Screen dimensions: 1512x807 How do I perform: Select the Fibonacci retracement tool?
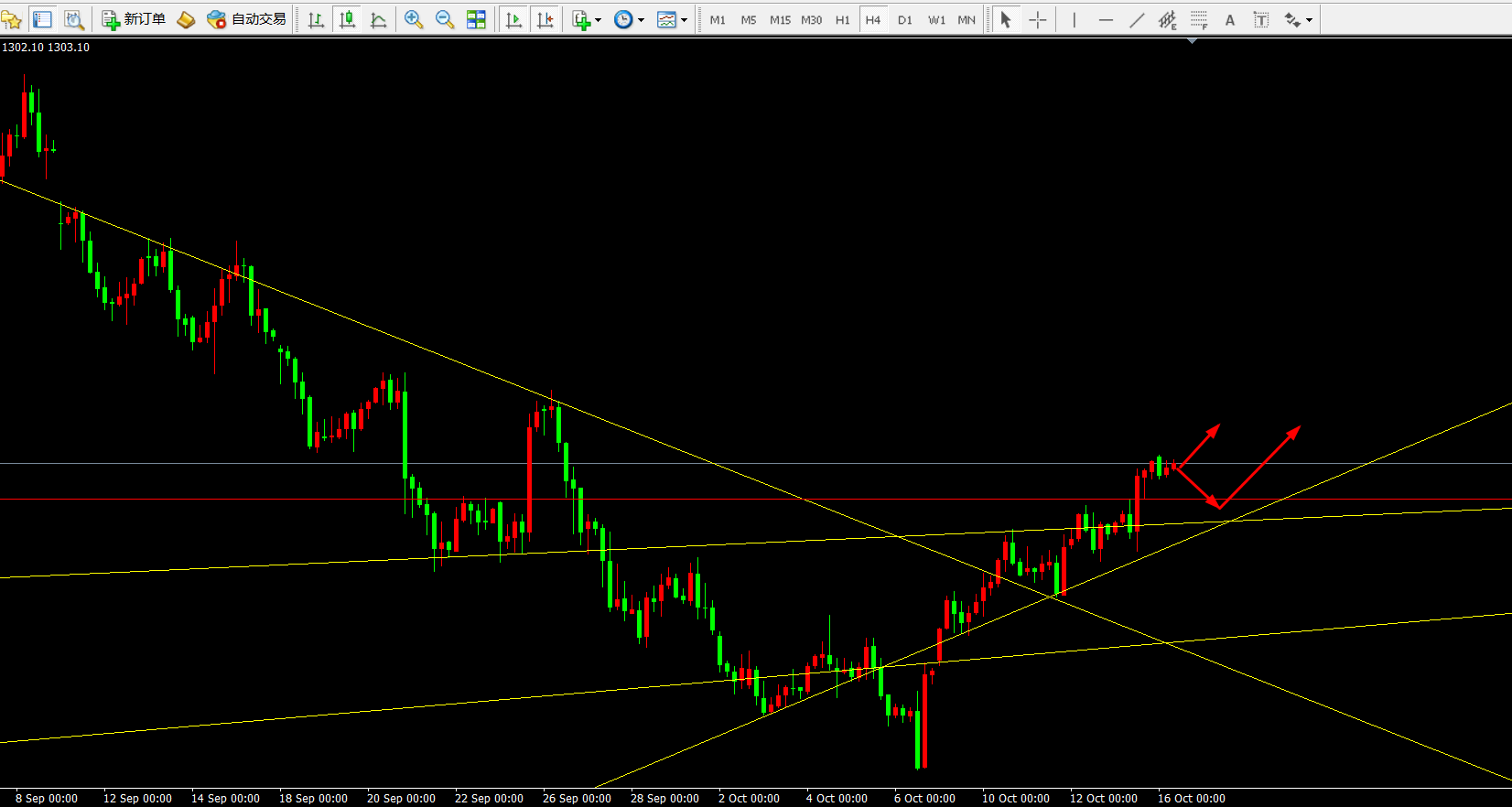(1199, 19)
